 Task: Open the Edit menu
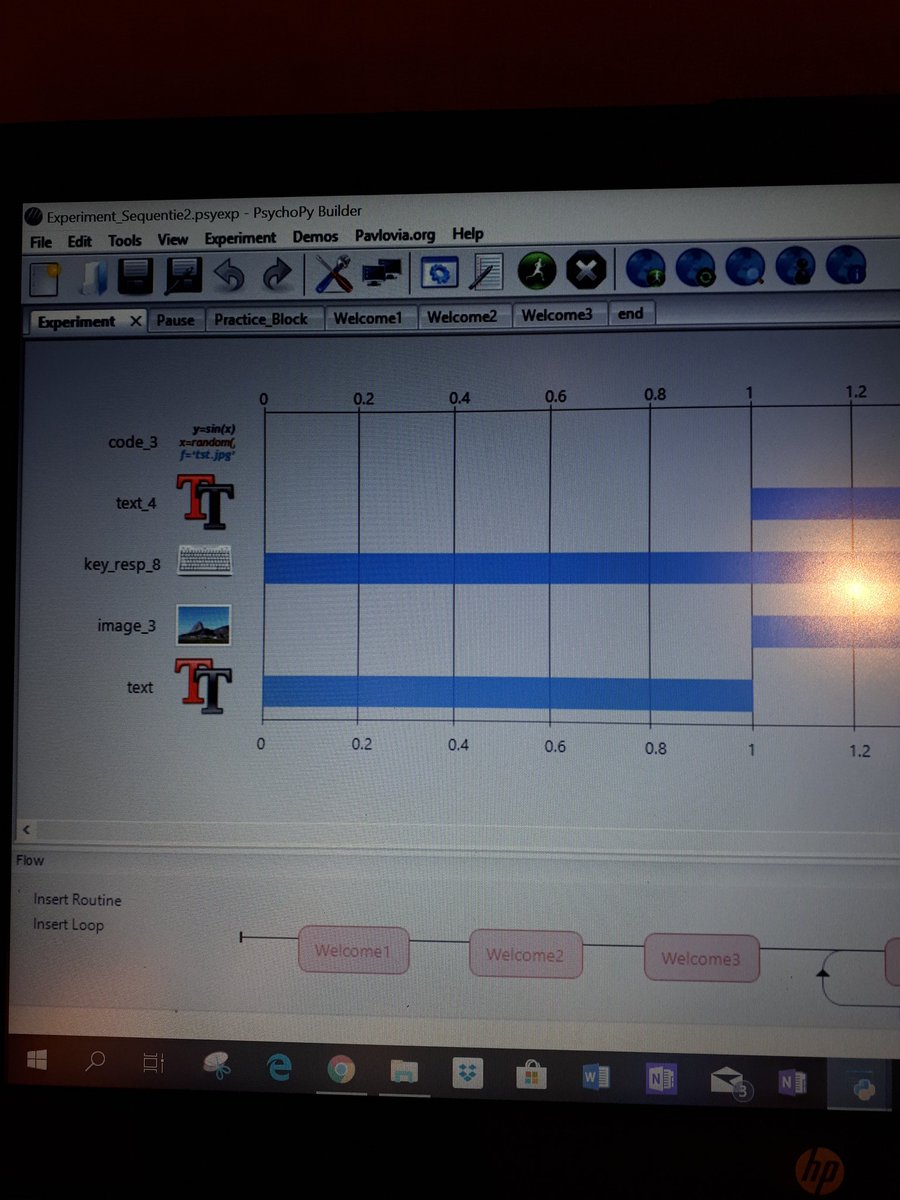coord(79,242)
